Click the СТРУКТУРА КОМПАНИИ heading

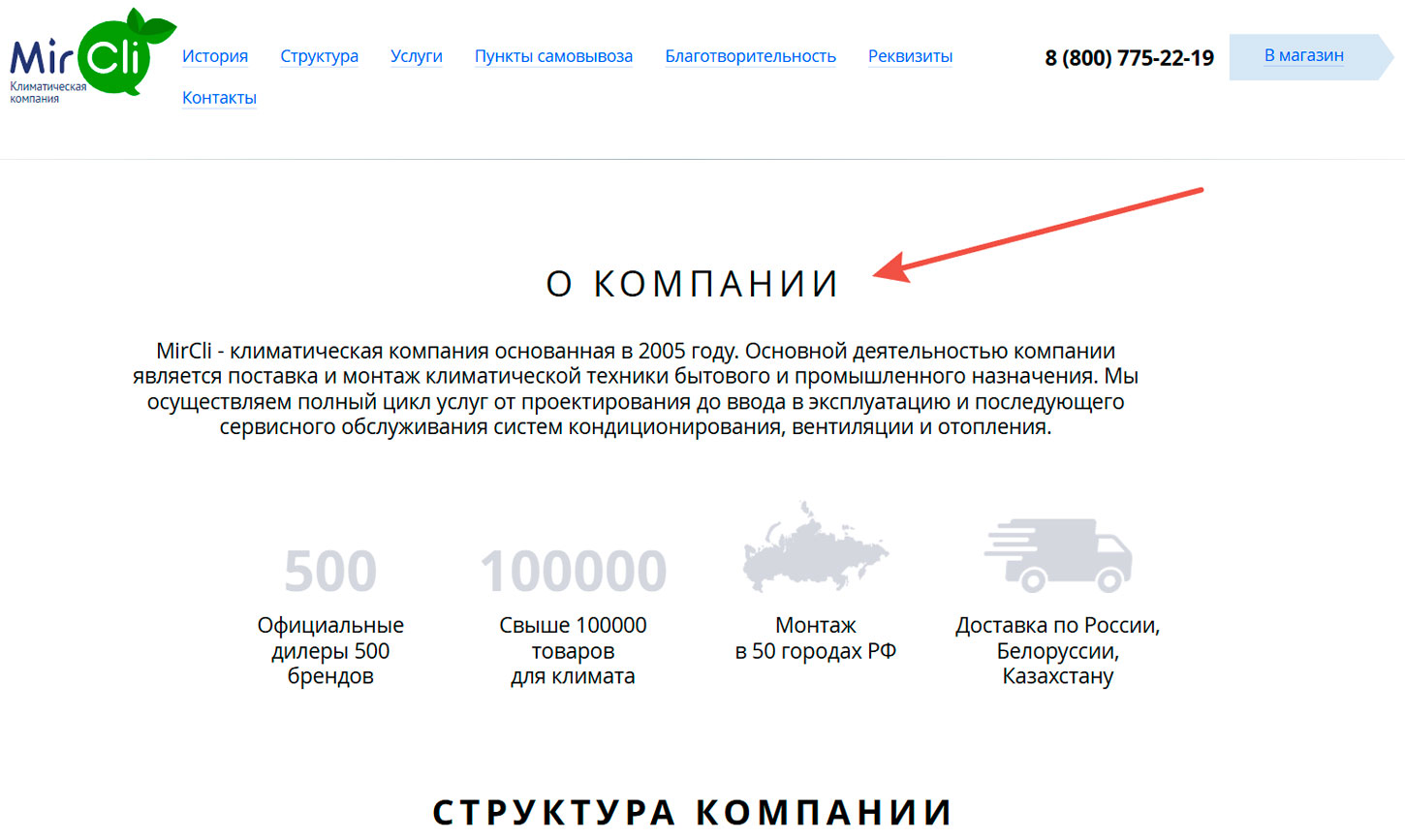[x=693, y=812]
